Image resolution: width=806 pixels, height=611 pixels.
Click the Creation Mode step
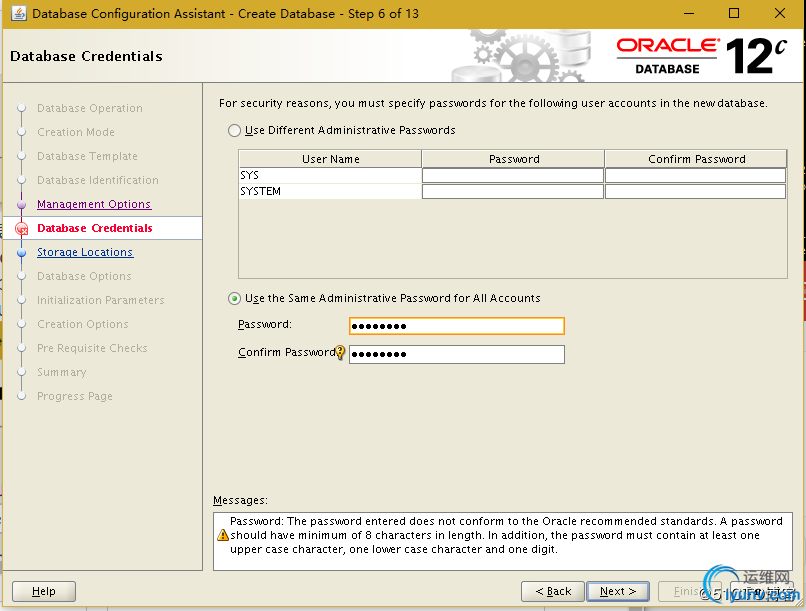coord(76,132)
